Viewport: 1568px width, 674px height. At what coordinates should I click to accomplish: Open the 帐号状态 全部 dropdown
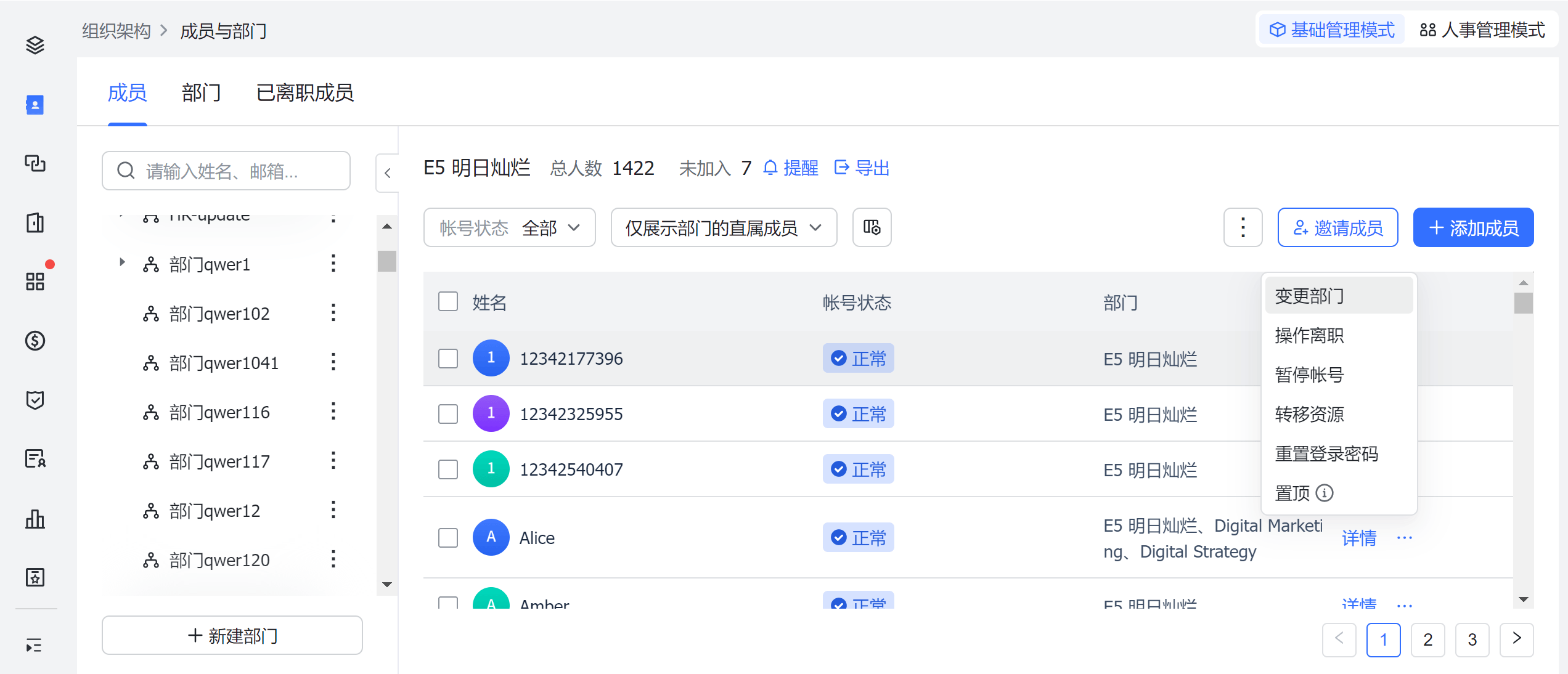coord(509,227)
